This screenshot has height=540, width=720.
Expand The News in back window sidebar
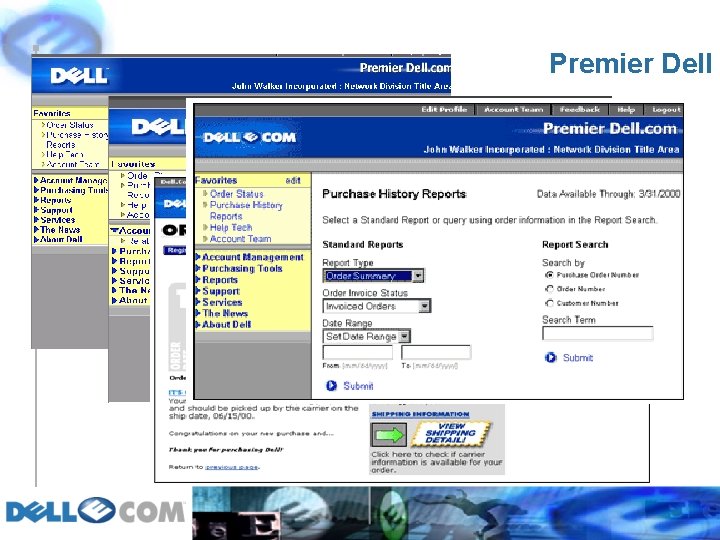(56, 230)
